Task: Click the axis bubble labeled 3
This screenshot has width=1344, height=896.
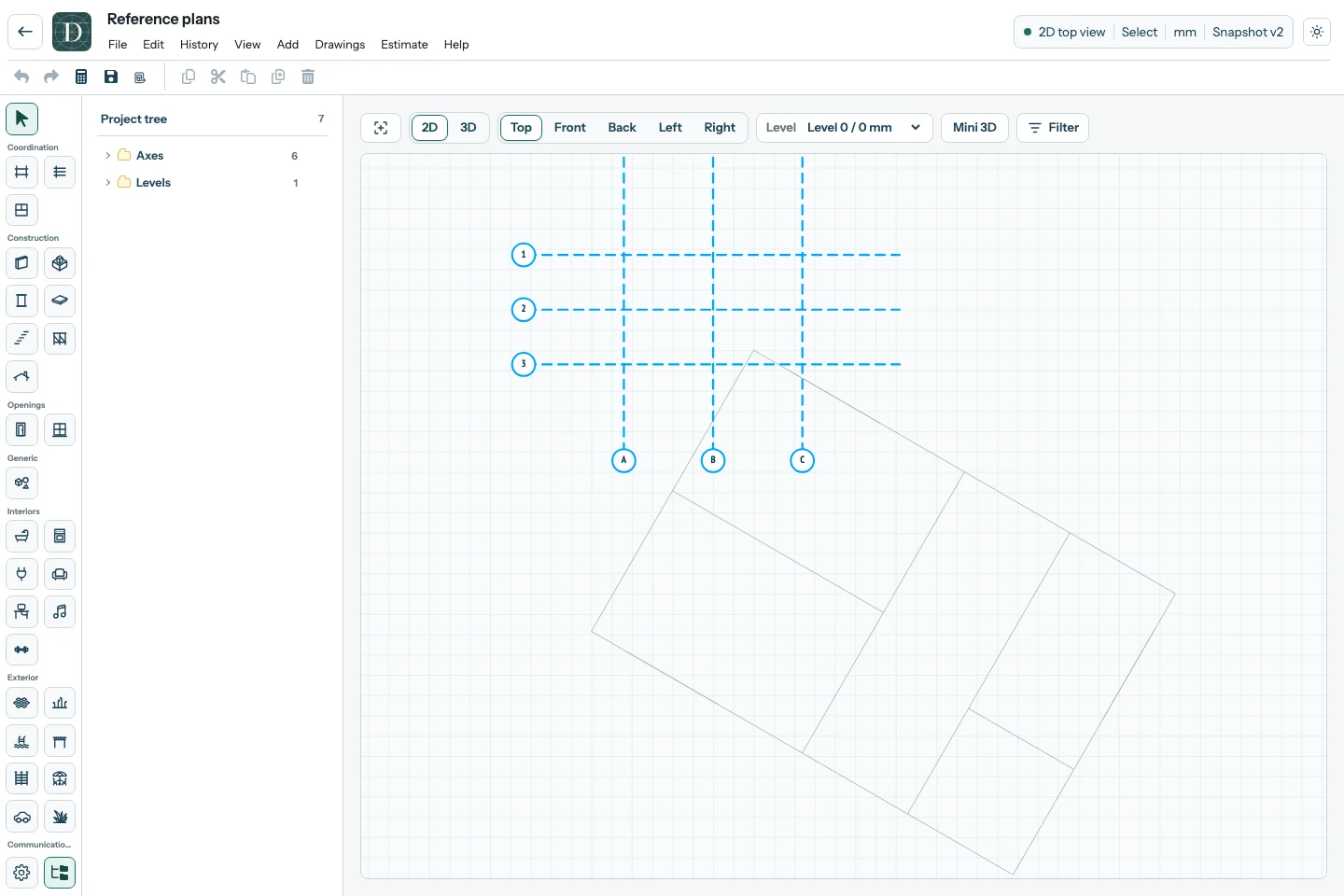Action: [524, 364]
